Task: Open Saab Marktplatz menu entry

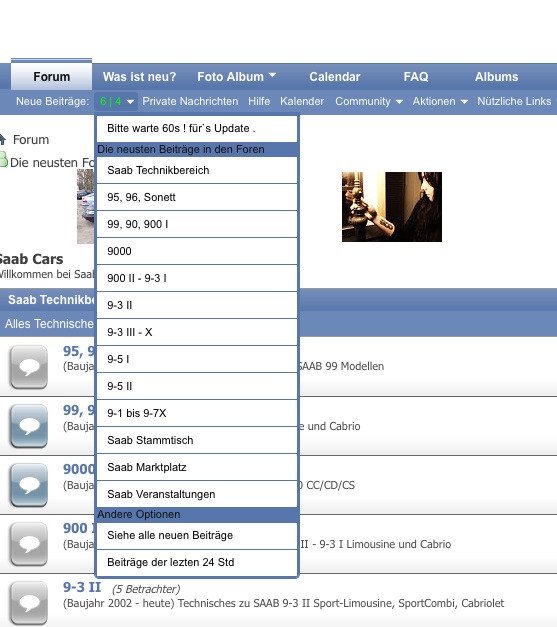Action: click(197, 467)
